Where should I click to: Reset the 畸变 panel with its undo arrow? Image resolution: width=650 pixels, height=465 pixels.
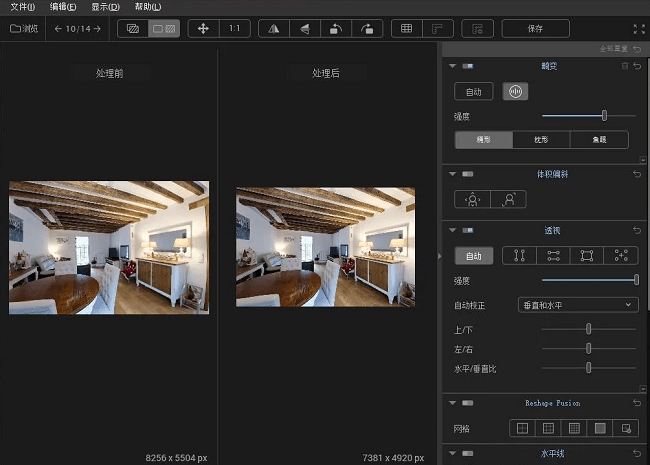coord(637,66)
